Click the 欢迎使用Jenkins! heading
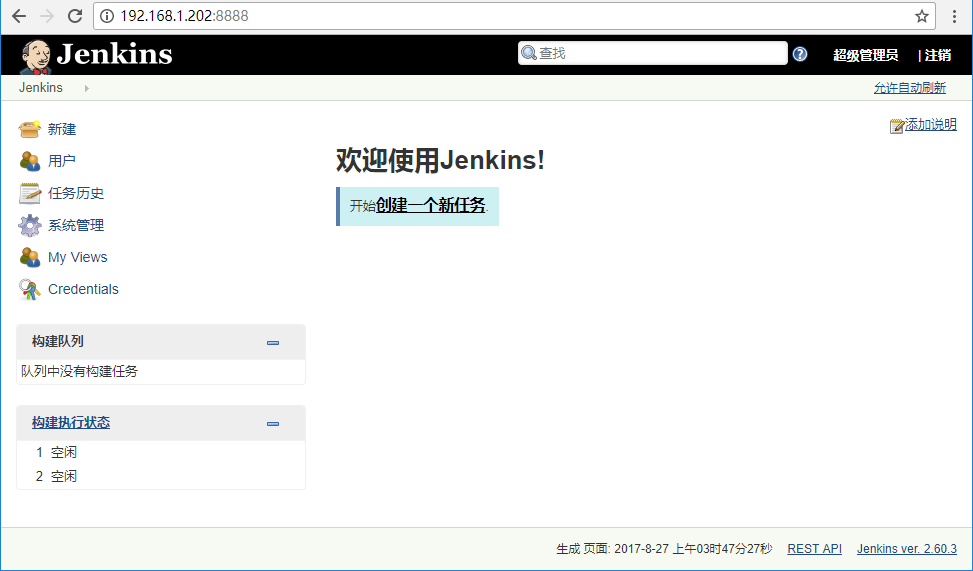 click(x=441, y=160)
